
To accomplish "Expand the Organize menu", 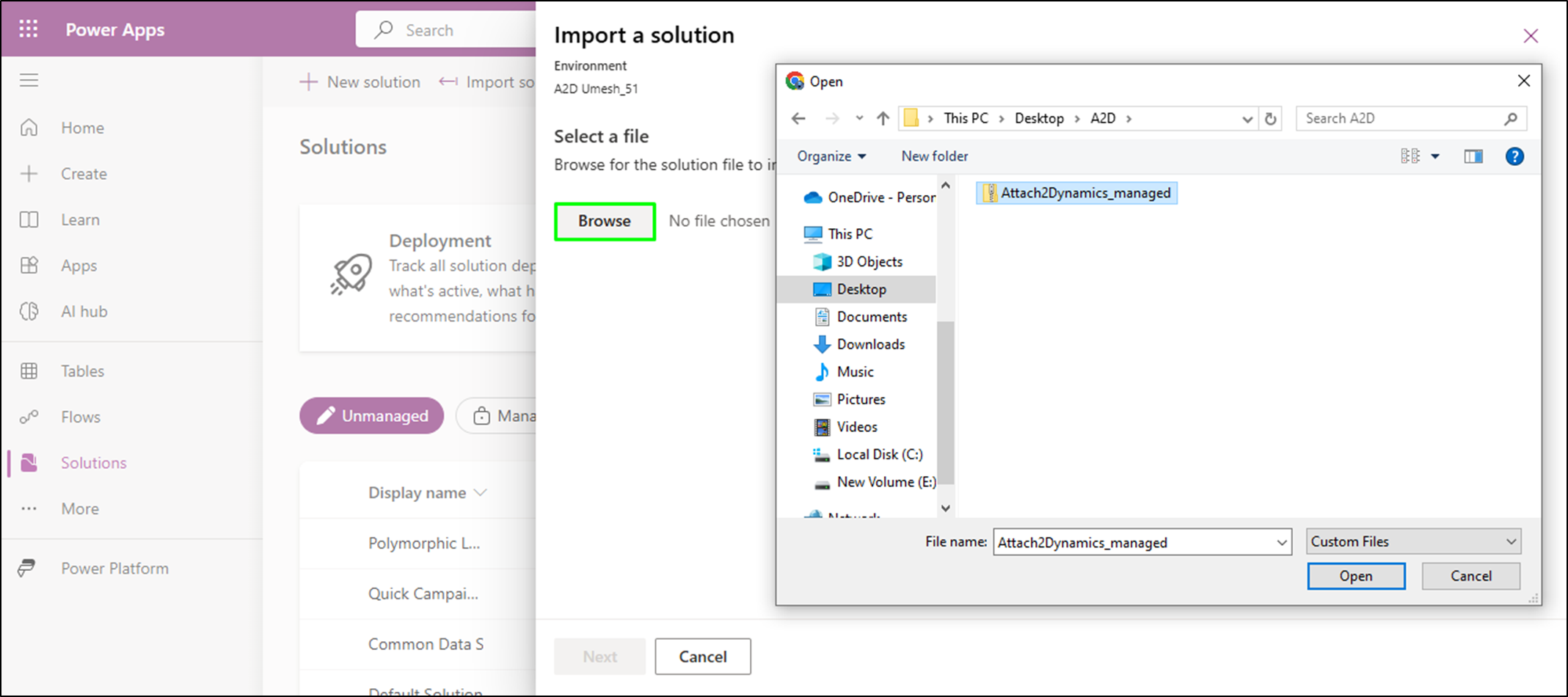I will (830, 156).
